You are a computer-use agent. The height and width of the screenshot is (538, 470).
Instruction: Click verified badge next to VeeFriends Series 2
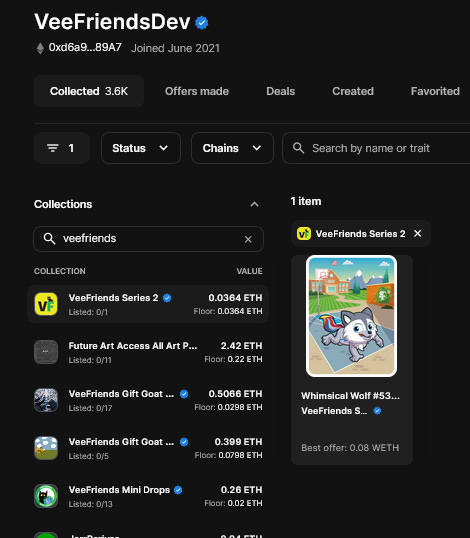coord(167,298)
